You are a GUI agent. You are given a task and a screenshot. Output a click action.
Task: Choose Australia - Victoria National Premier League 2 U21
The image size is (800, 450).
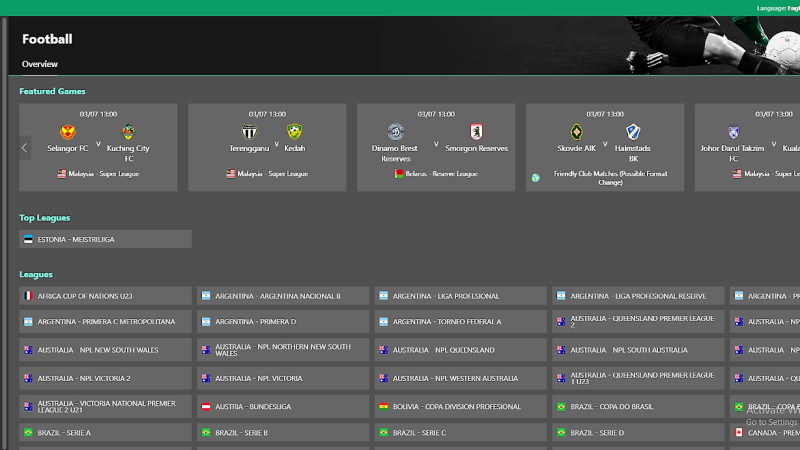pyautogui.click(x=105, y=407)
